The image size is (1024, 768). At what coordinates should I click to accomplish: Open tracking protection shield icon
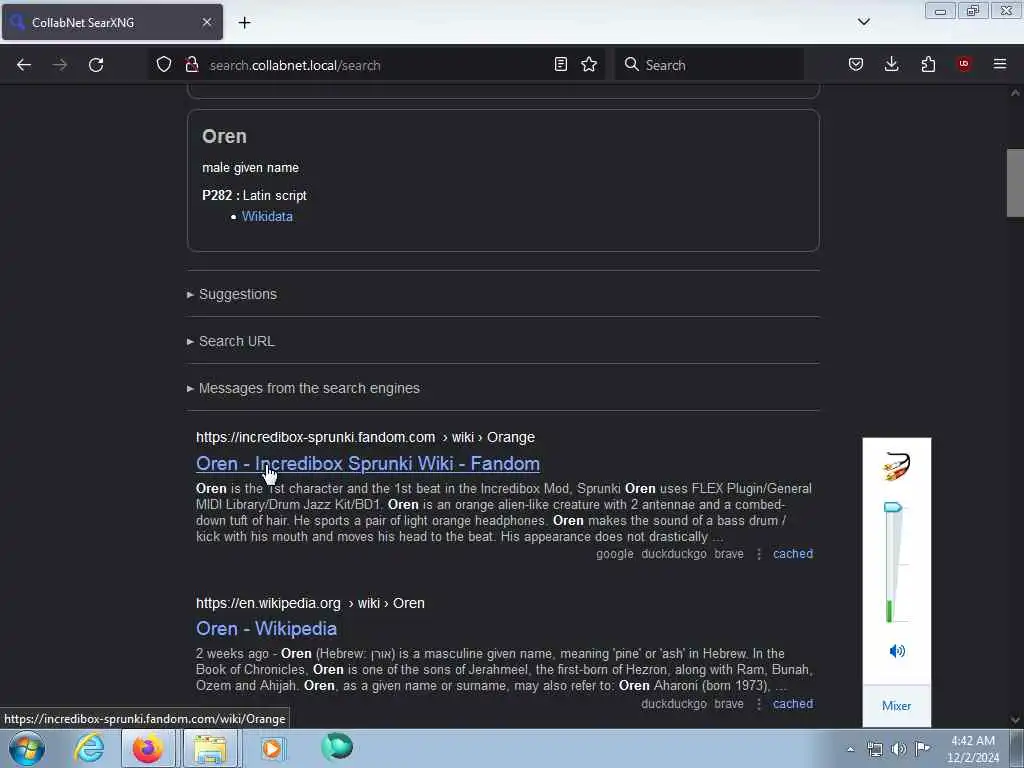point(164,64)
